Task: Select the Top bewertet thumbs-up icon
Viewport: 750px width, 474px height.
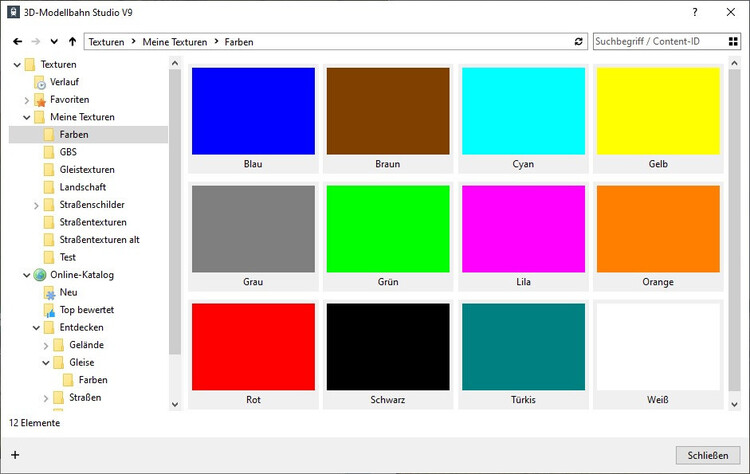Action: [49, 310]
